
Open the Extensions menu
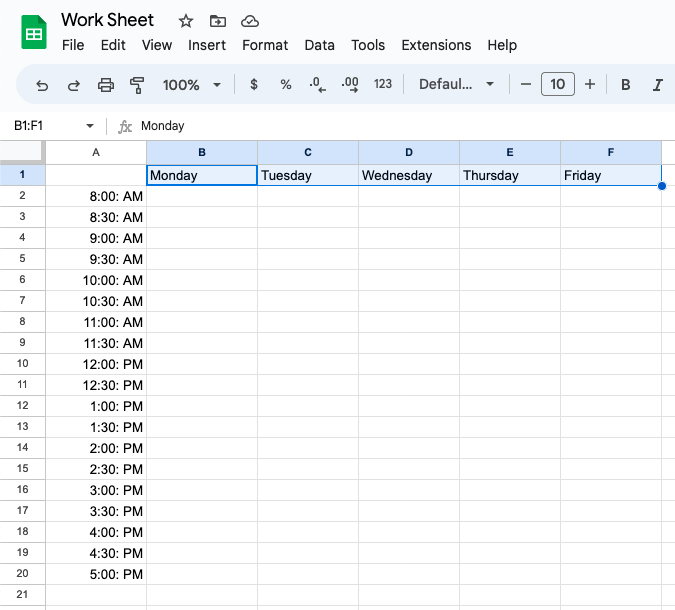[436, 45]
